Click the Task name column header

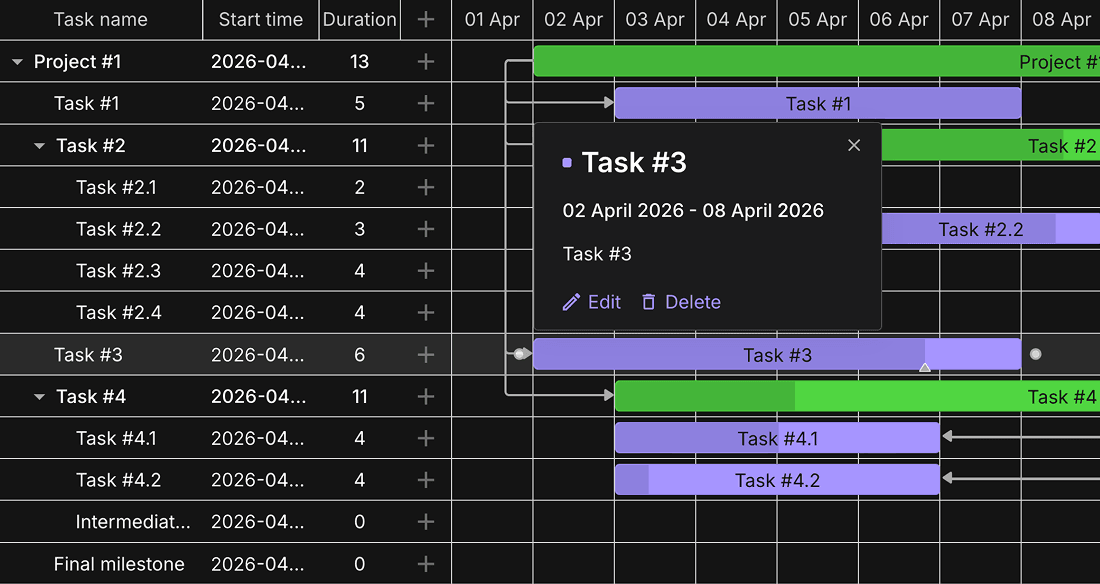coord(101,20)
